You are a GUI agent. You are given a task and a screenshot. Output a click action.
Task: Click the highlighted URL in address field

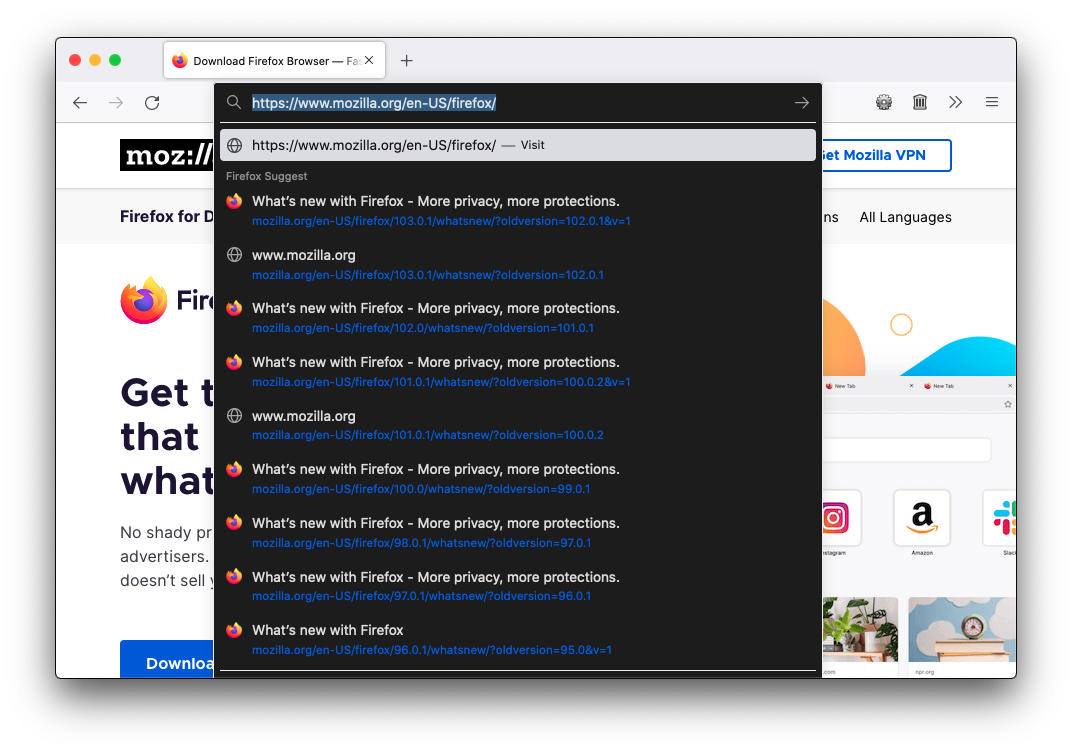[374, 103]
